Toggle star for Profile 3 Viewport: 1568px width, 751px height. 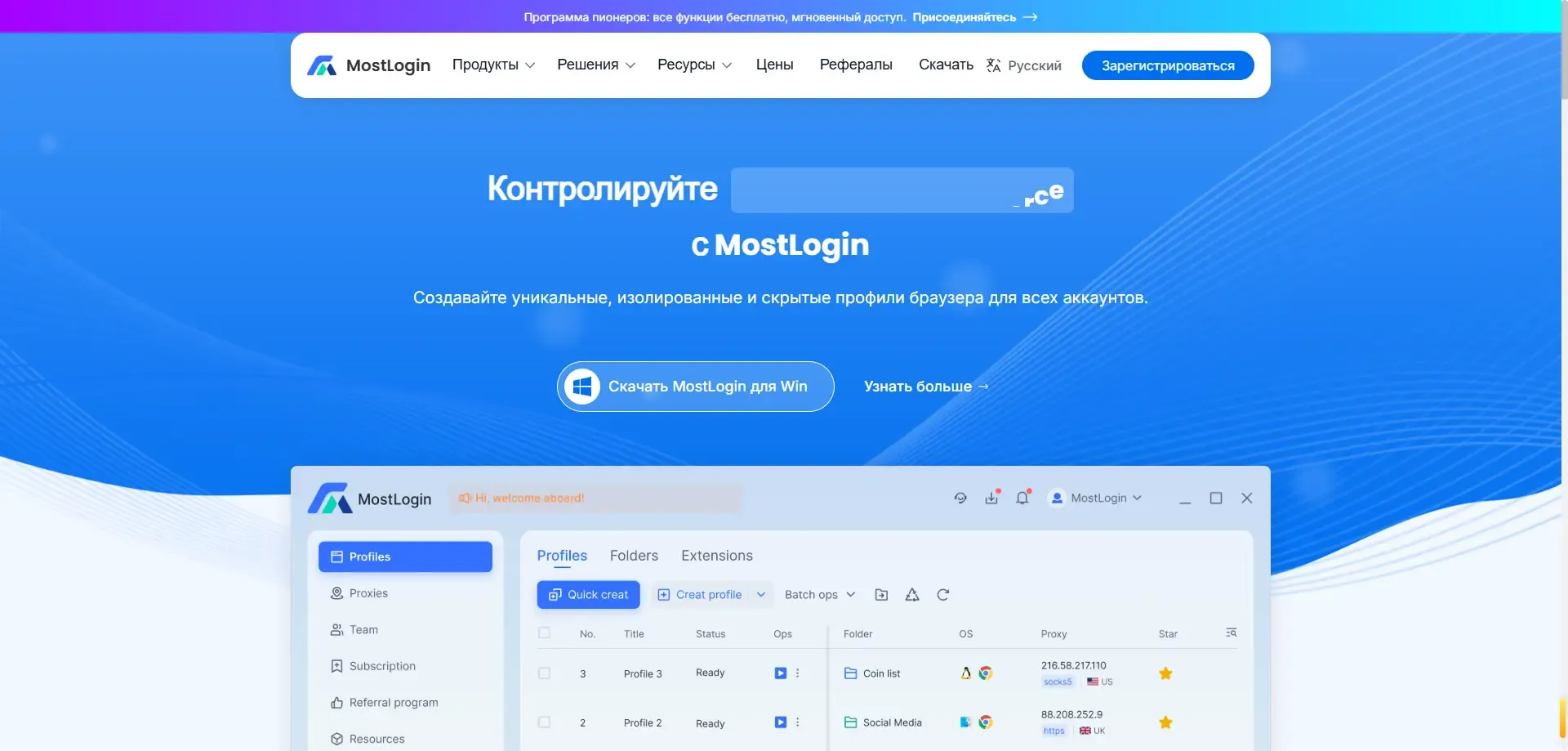1165,673
